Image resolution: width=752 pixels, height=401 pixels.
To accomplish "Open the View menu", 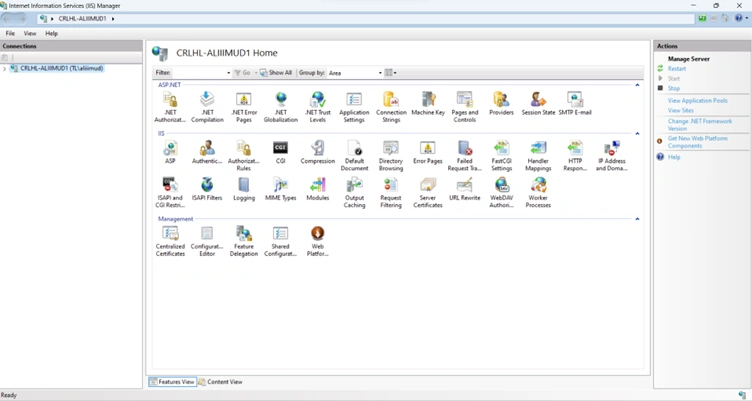I will [x=30, y=34].
